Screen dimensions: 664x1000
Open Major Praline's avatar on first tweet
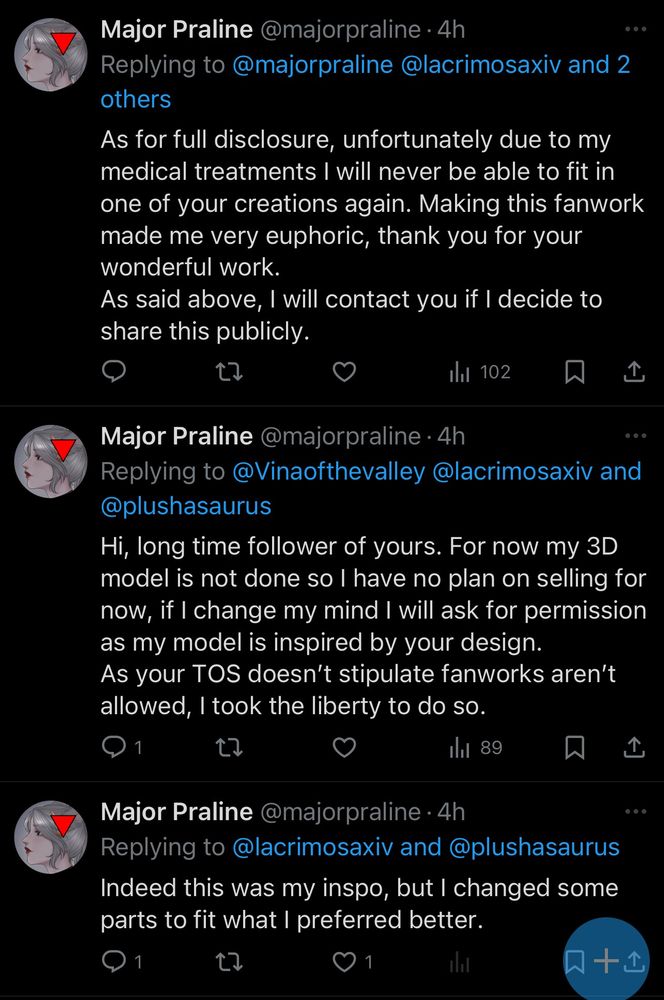[x=54, y=54]
